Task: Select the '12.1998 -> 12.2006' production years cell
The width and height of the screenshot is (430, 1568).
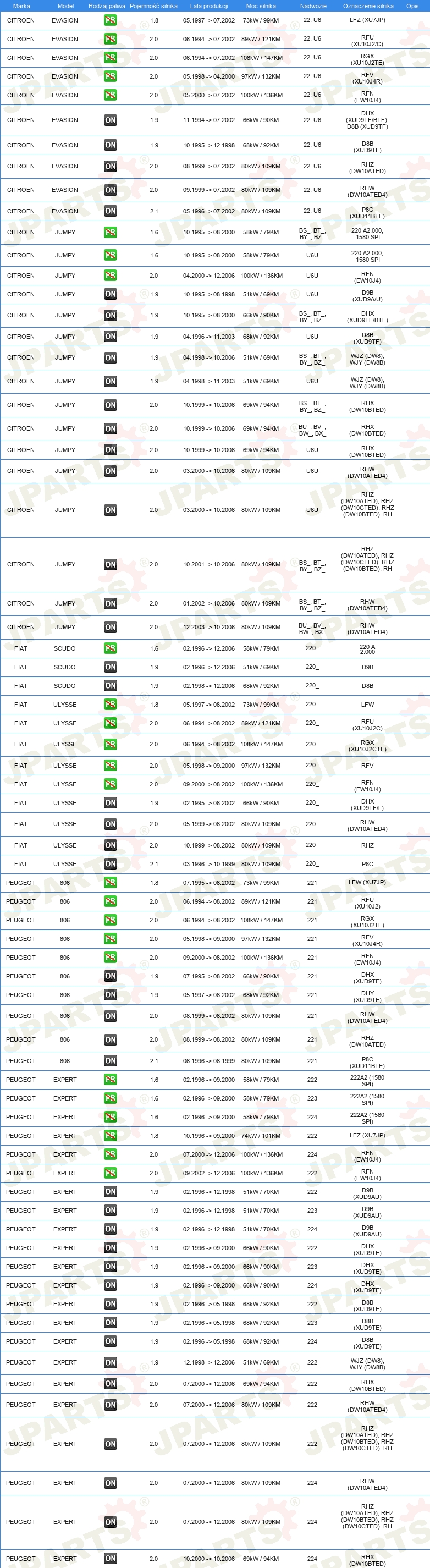Action: [x=208, y=1363]
